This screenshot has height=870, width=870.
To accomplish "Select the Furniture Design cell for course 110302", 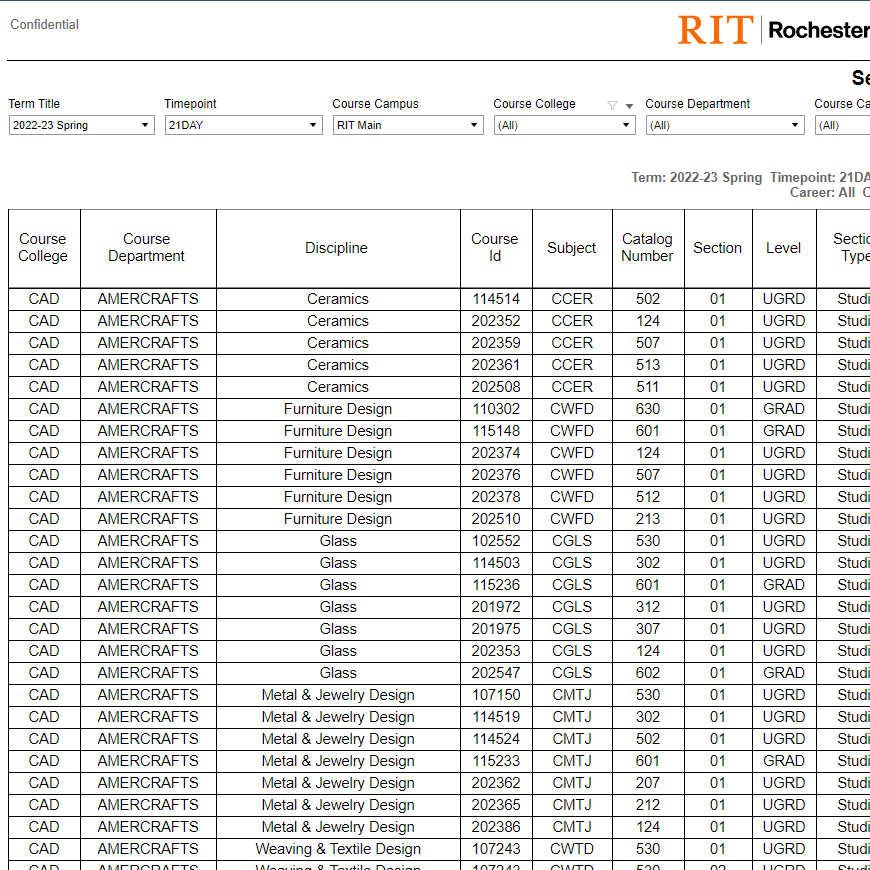I will click(338, 409).
